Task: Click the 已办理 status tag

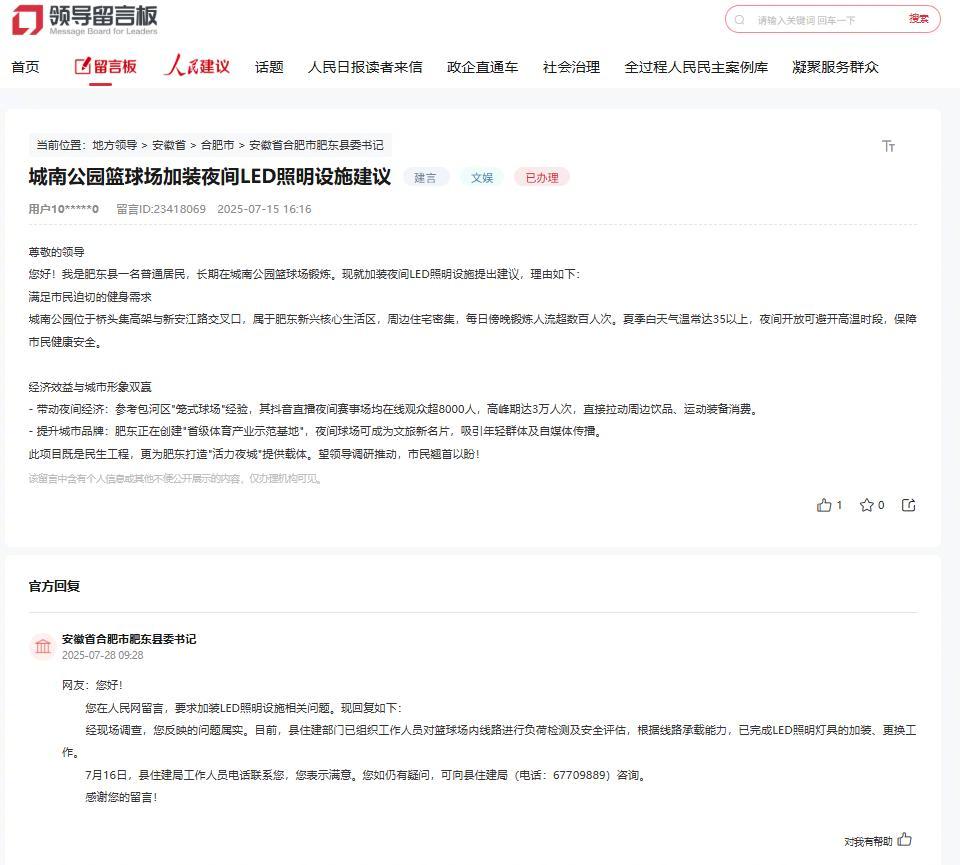Action: (542, 178)
